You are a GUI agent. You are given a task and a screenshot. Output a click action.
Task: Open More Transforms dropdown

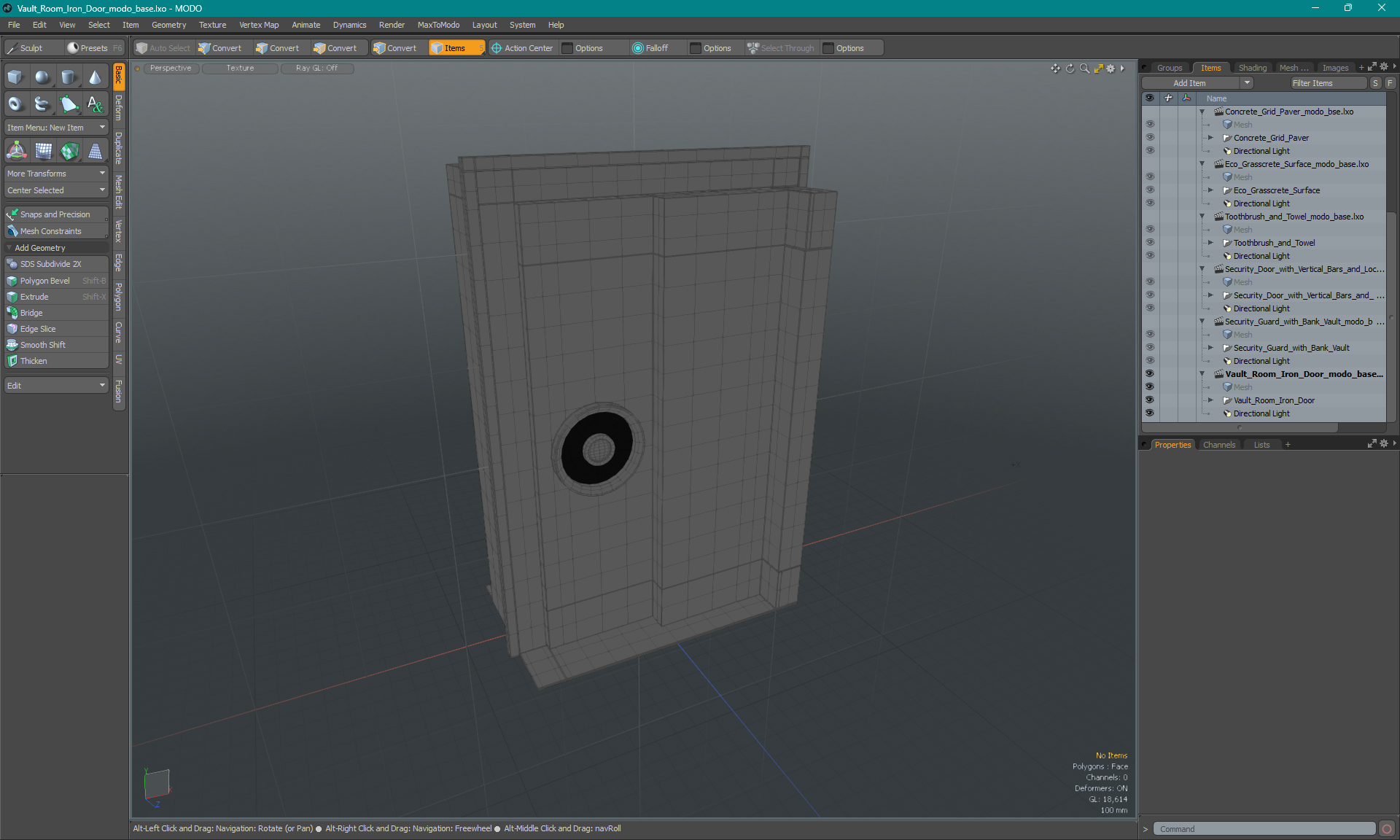pyautogui.click(x=56, y=174)
